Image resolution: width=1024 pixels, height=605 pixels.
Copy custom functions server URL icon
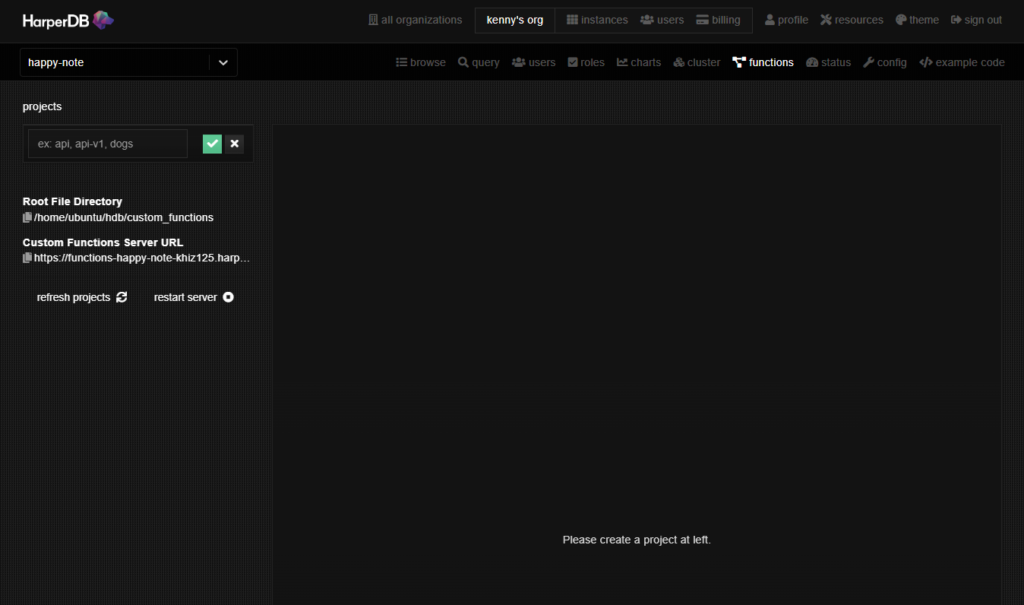27,258
